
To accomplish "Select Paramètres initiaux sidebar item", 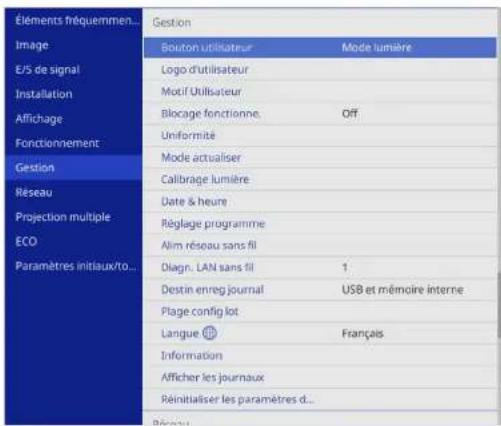I will pos(76,266).
